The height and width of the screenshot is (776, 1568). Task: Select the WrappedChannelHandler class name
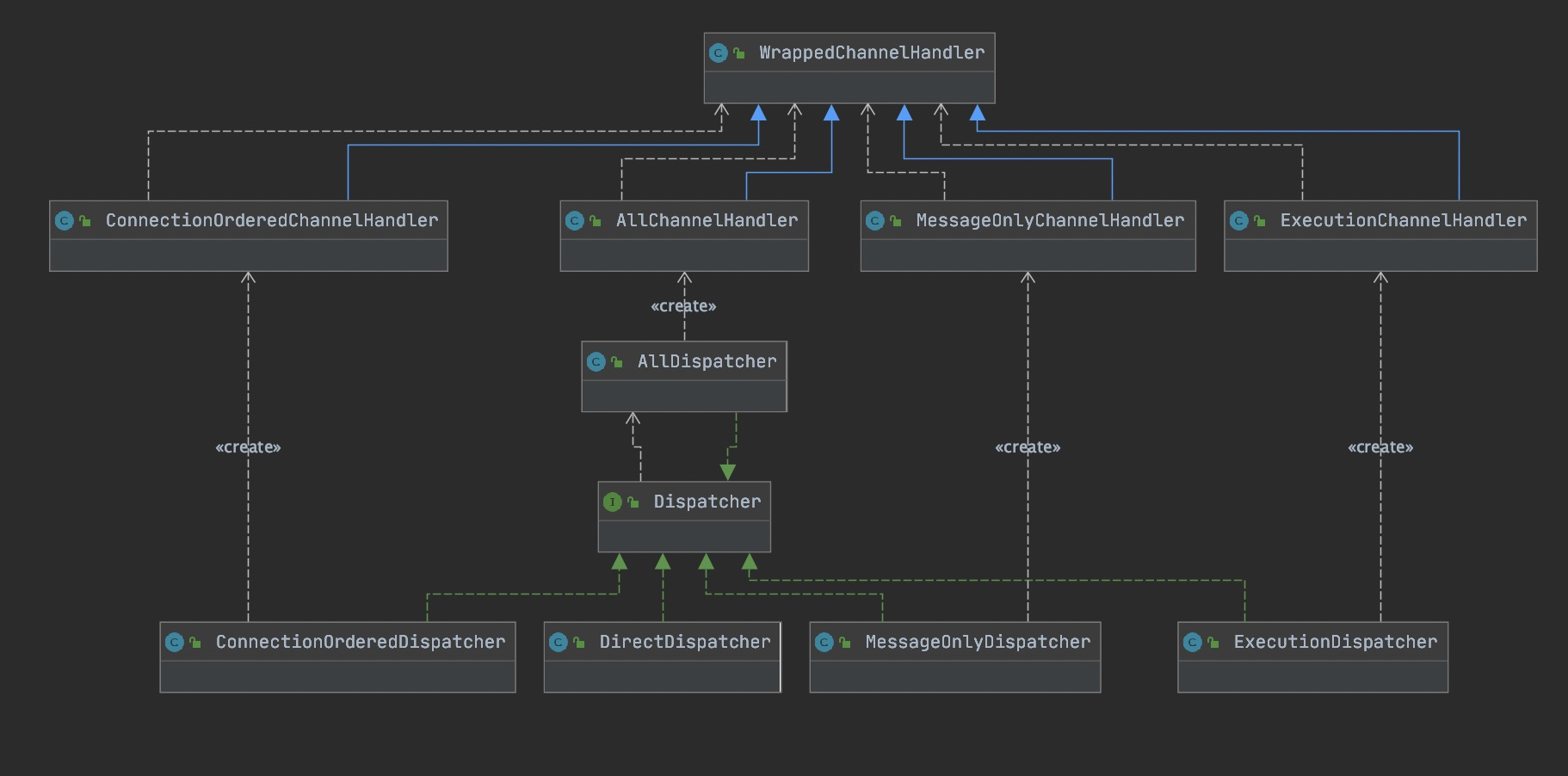tap(871, 53)
